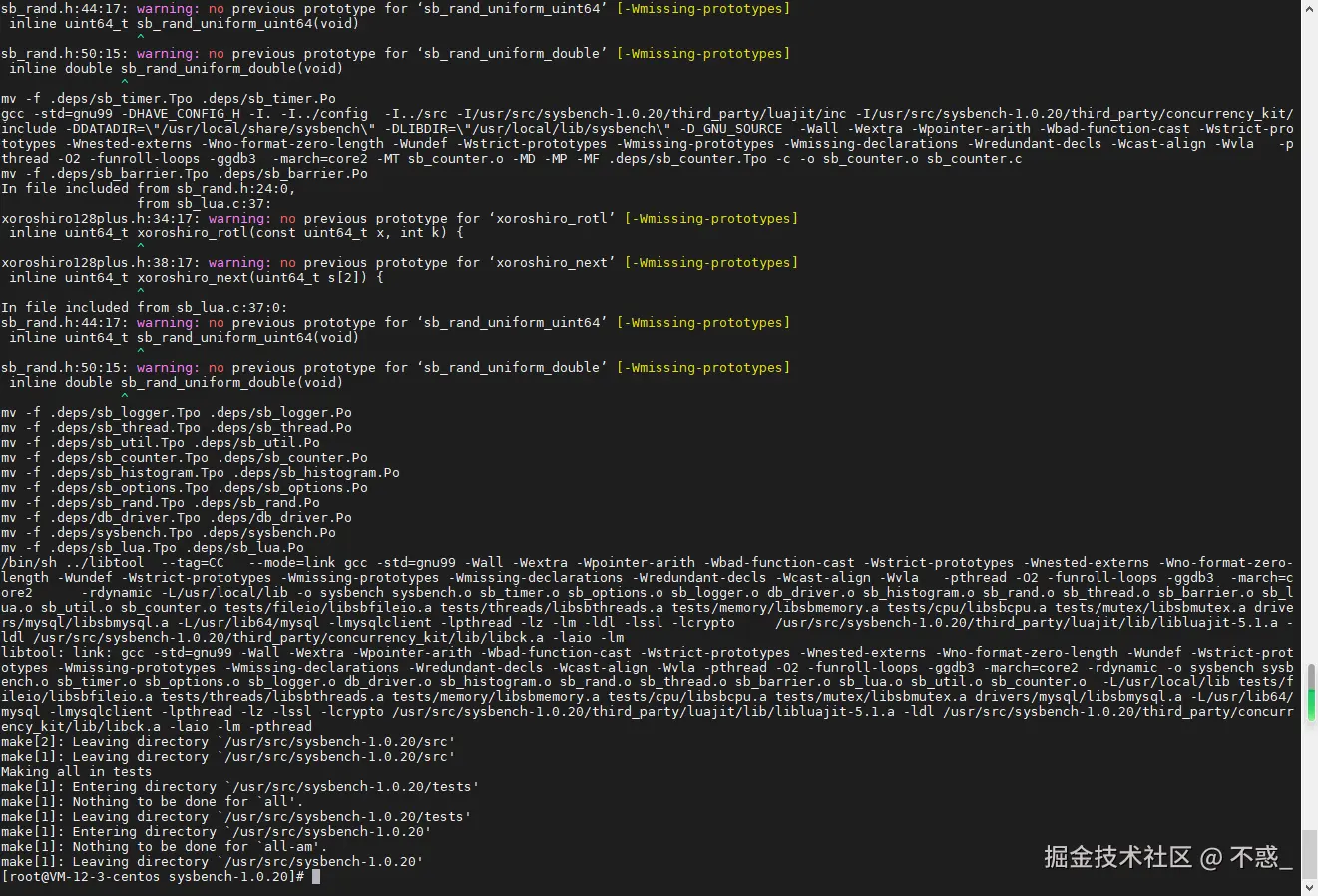This screenshot has width=1318, height=896.
Task: Click "make[1]: Nothing to be done for `all'."
Action: coord(153,801)
